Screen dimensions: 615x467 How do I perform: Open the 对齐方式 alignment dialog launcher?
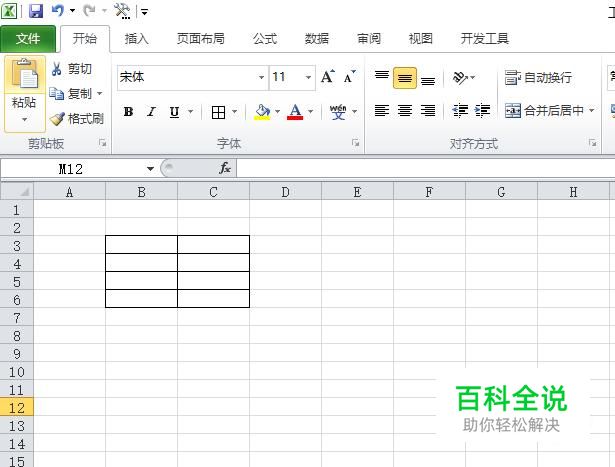pos(593,143)
